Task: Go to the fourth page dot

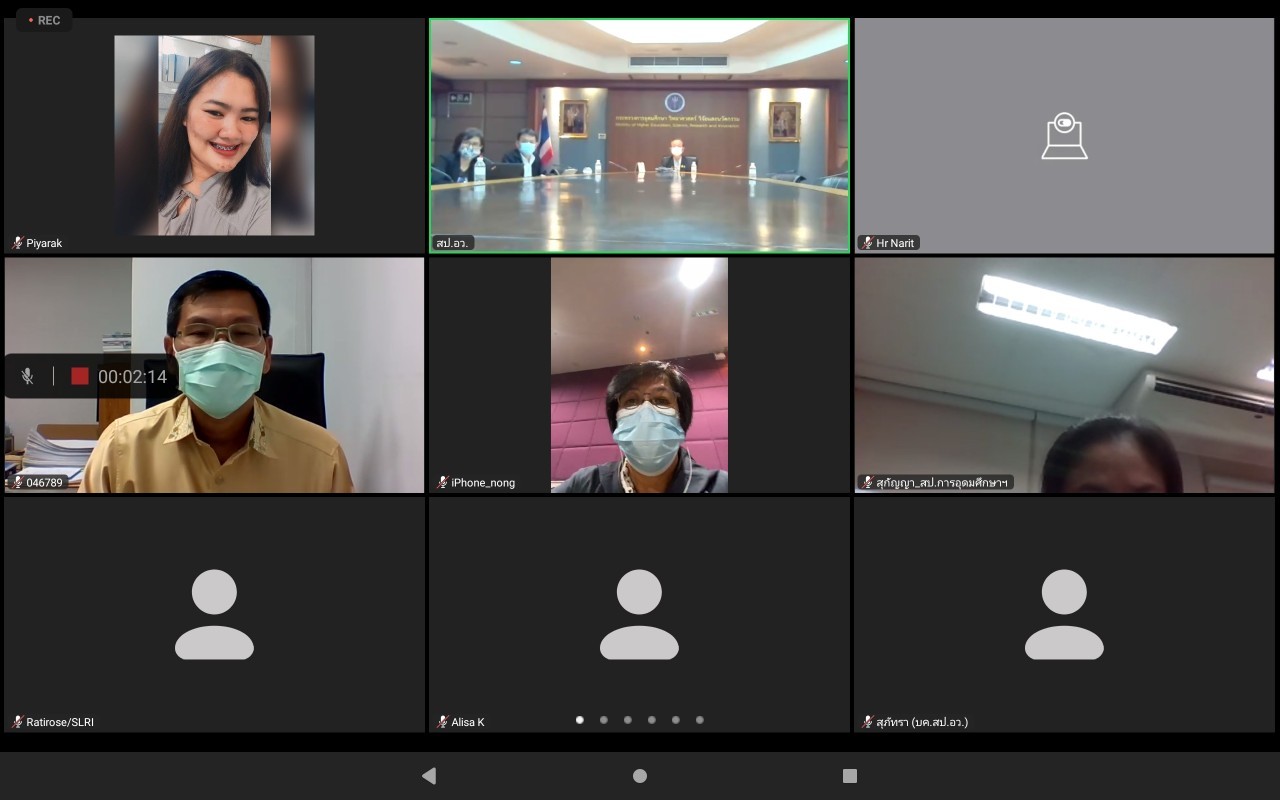Action: coord(652,720)
